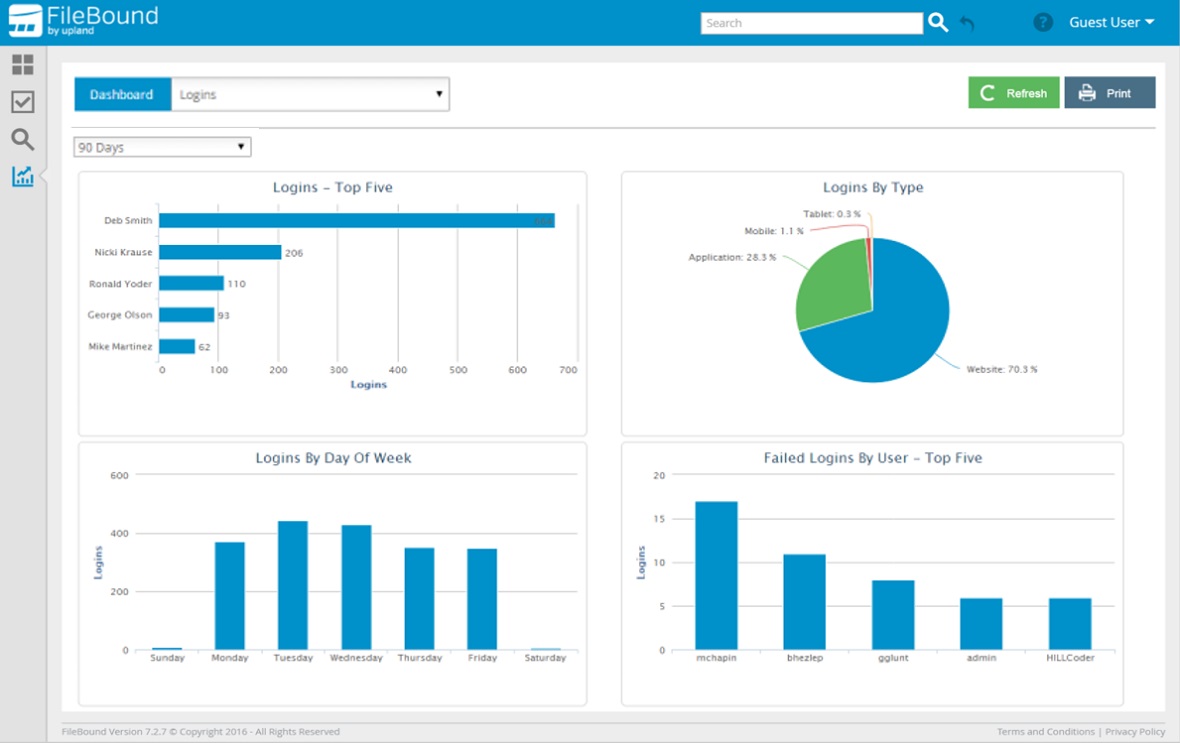This screenshot has width=1180, height=743.
Task: Click the back arrow icon in header
Action: (x=967, y=23)
